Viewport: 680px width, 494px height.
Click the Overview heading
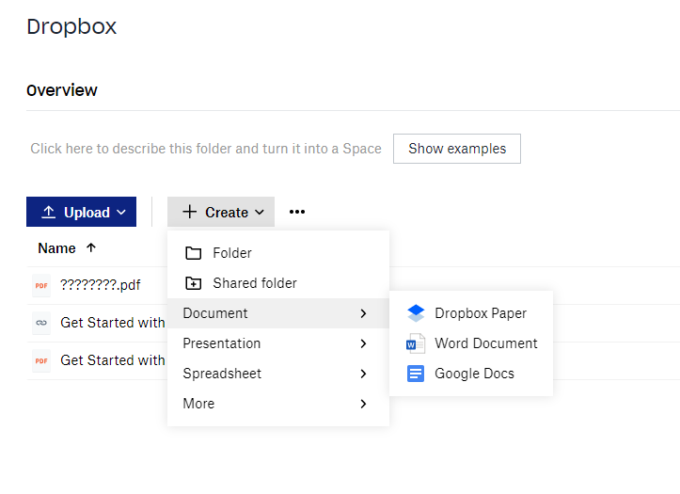(62, 90)
